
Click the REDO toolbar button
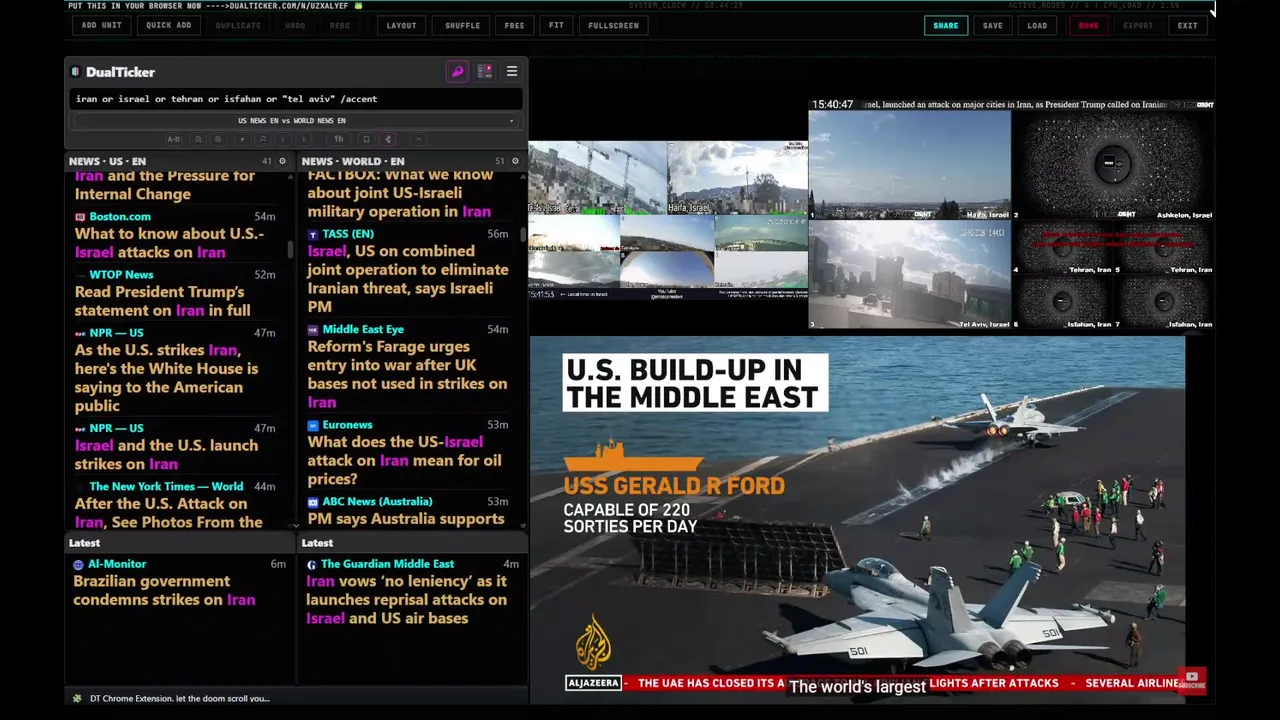[x=340, y=25]
